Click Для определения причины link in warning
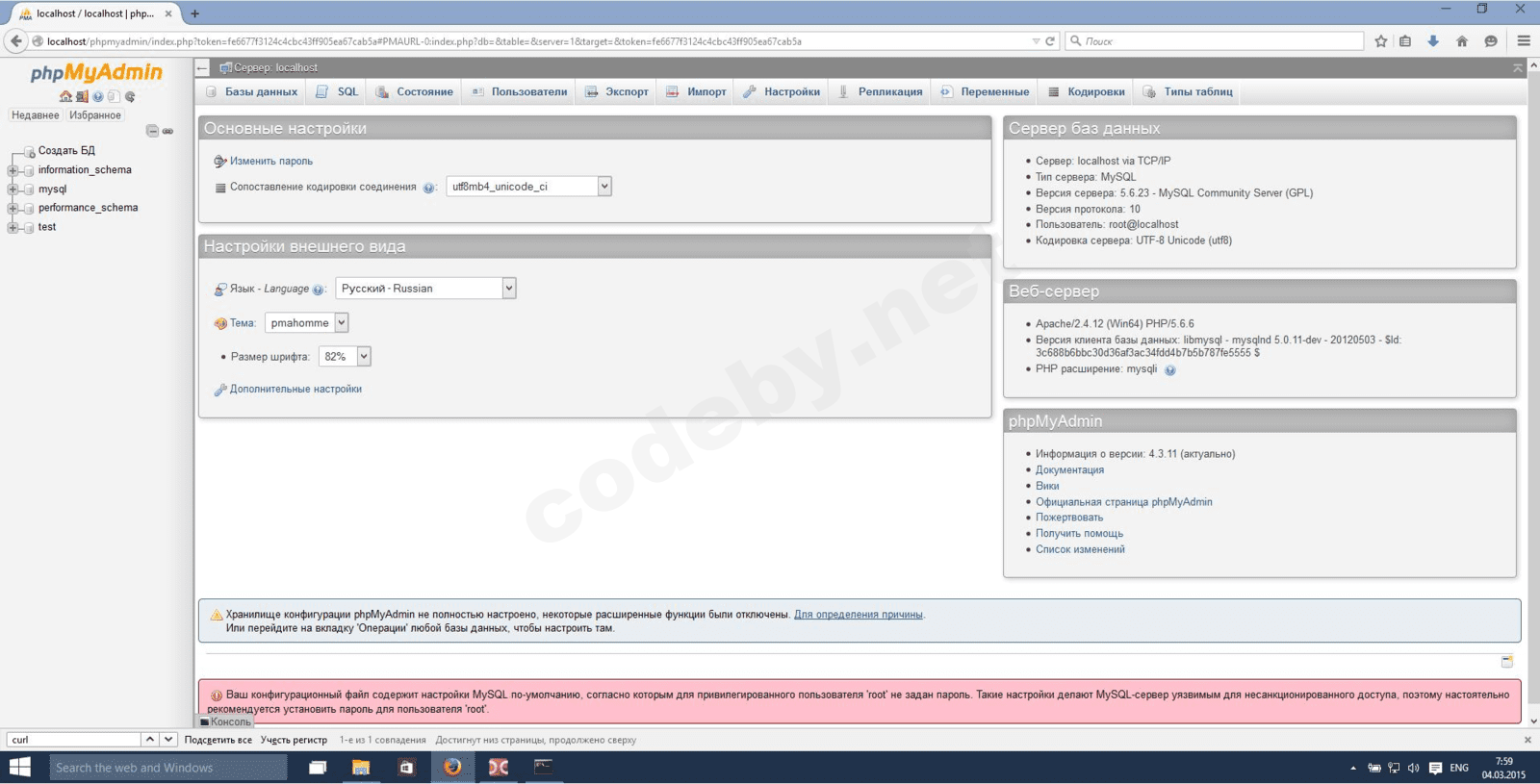This screenshot has height=784, width=1540. click(858, 615)
